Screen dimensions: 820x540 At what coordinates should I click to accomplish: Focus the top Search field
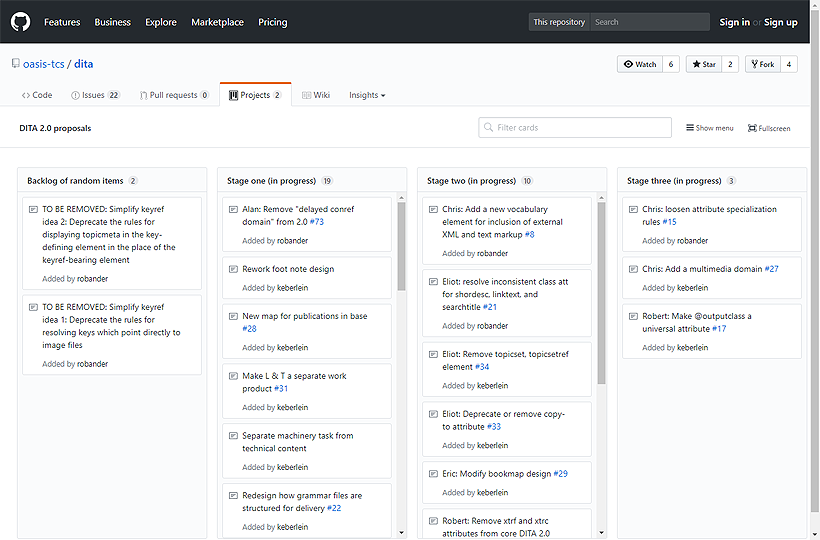tap(650, 22)
